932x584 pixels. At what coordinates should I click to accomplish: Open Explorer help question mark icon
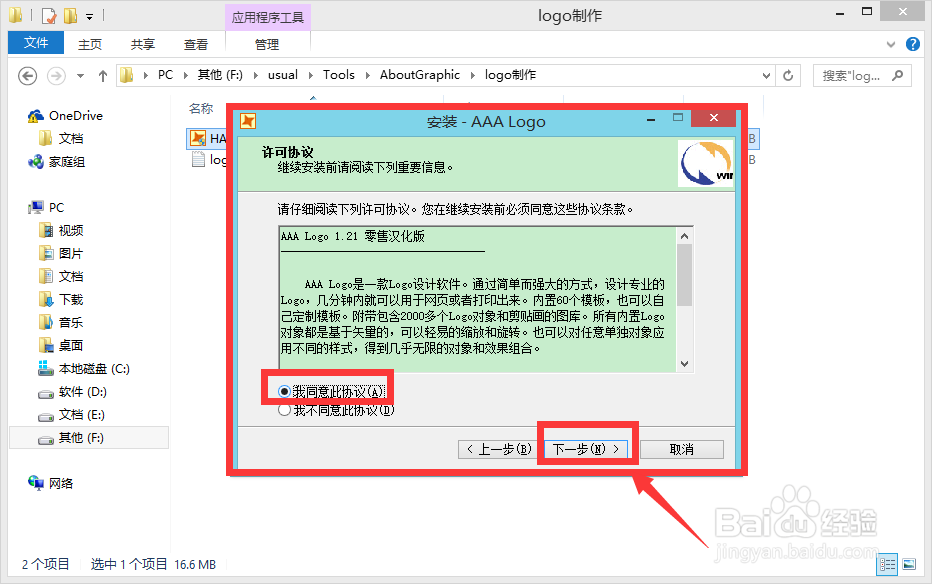coord(912,44)
